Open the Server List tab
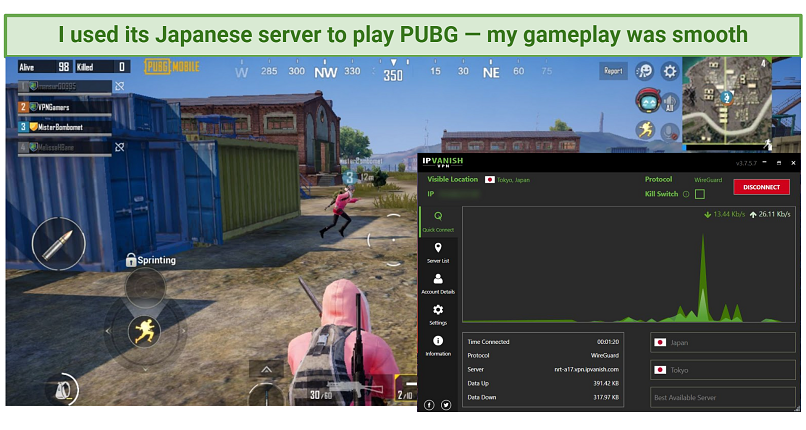806x430 pixels. pos(438,253)
